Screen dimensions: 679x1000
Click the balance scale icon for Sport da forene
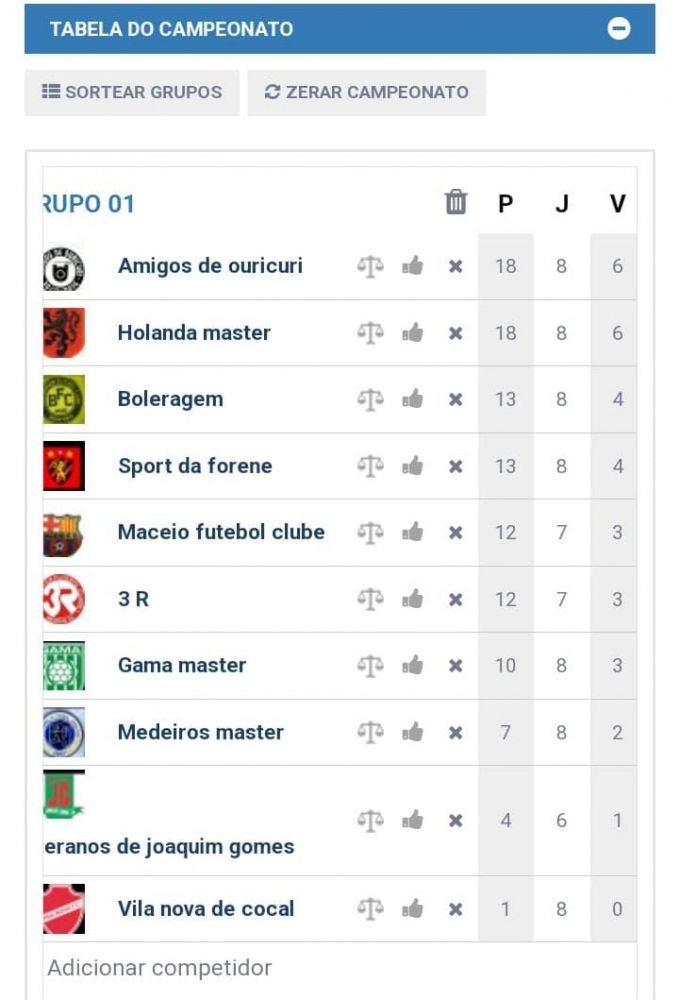point(370,466)
